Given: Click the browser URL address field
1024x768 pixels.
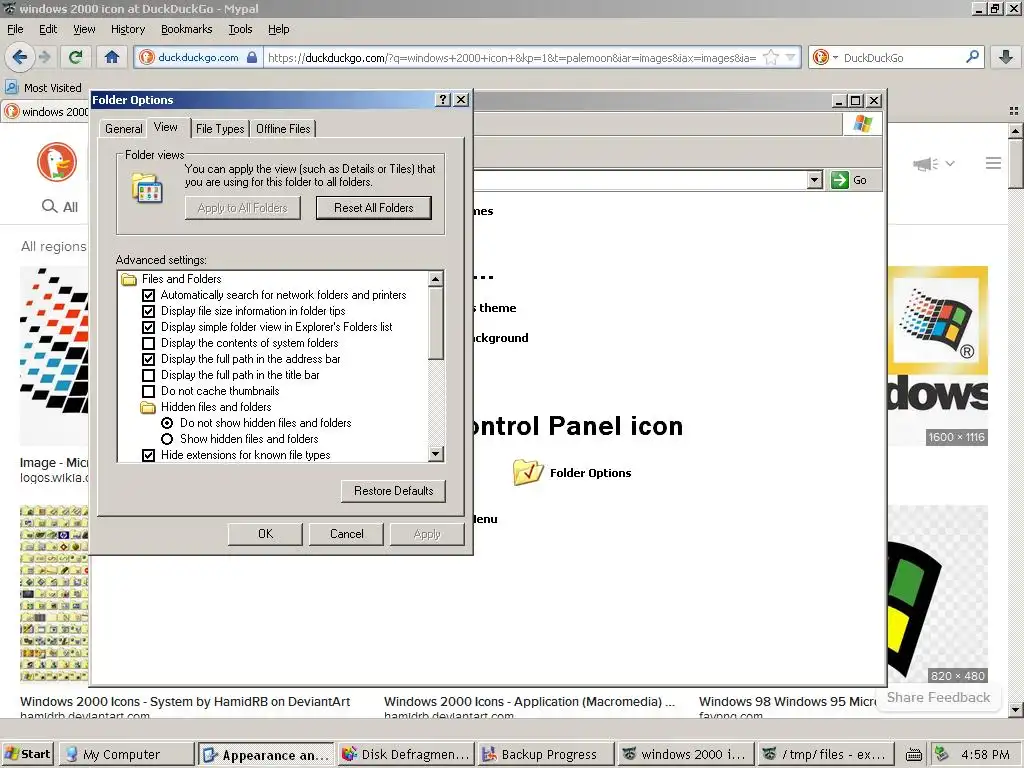Looking at the screenshot, I should coord(511,57).
